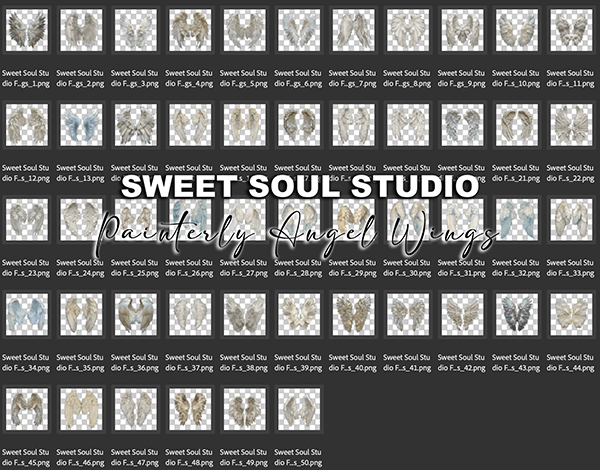This screenshot has width=600, height=470.
Task: Select the dark blue wings thumbnail for s_43.png
Action: click(x=517, y=314)
